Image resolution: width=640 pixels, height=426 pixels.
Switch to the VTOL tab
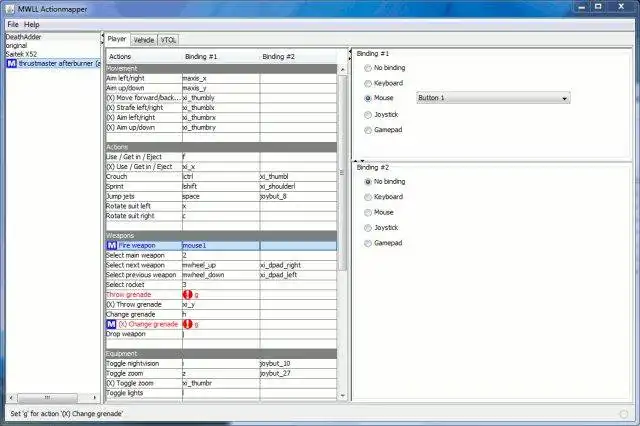(x=168, y=40)
